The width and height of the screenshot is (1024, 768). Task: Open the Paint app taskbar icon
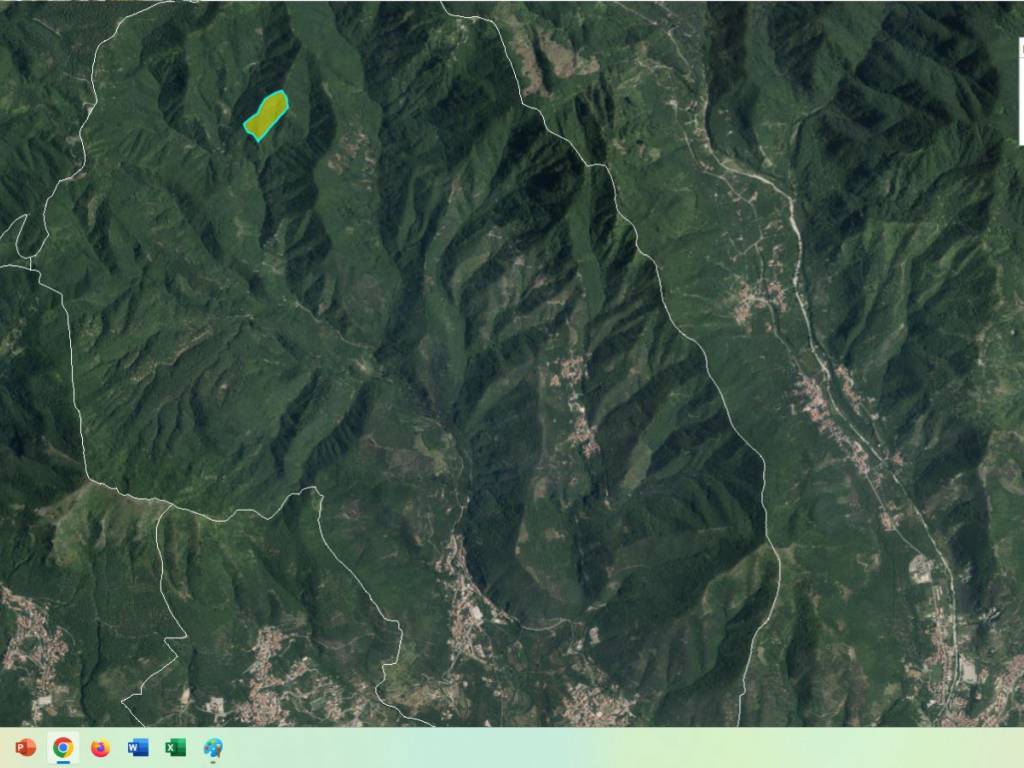[213, 748]
